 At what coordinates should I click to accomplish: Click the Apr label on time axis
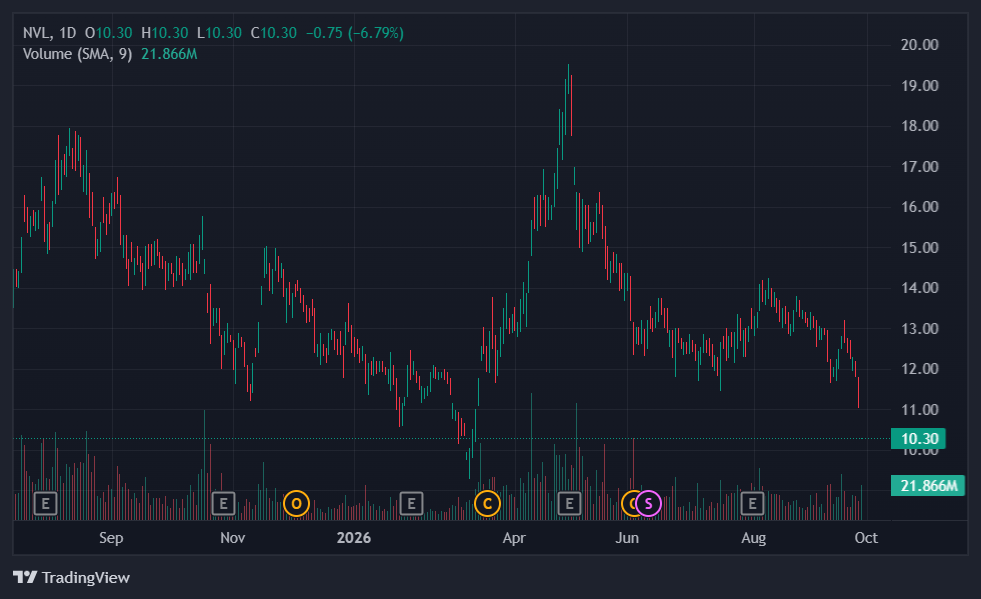click(514, 538)
